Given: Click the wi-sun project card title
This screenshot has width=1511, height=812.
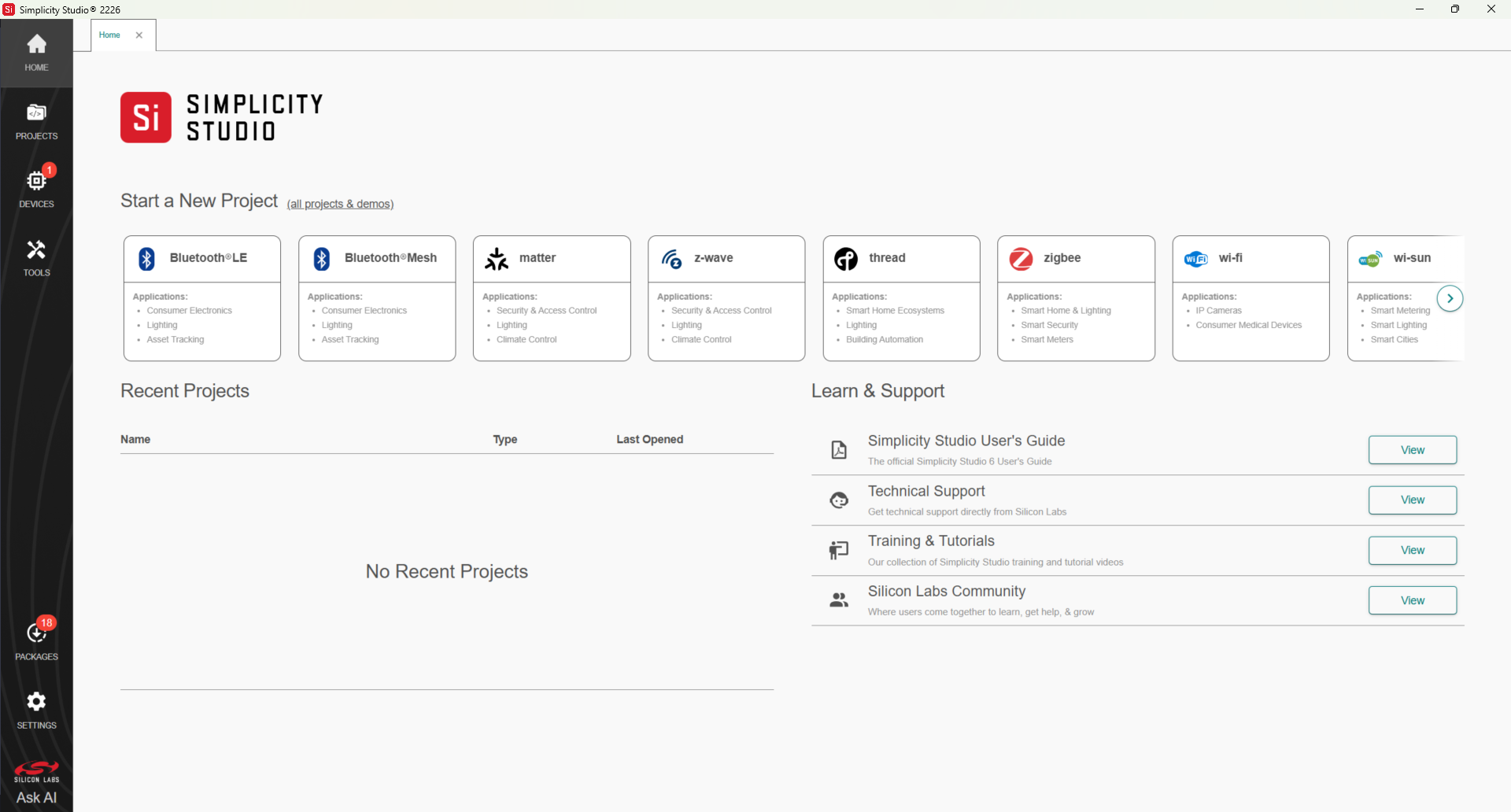Looking at the screenshot, I should [x=1412, y=258].
